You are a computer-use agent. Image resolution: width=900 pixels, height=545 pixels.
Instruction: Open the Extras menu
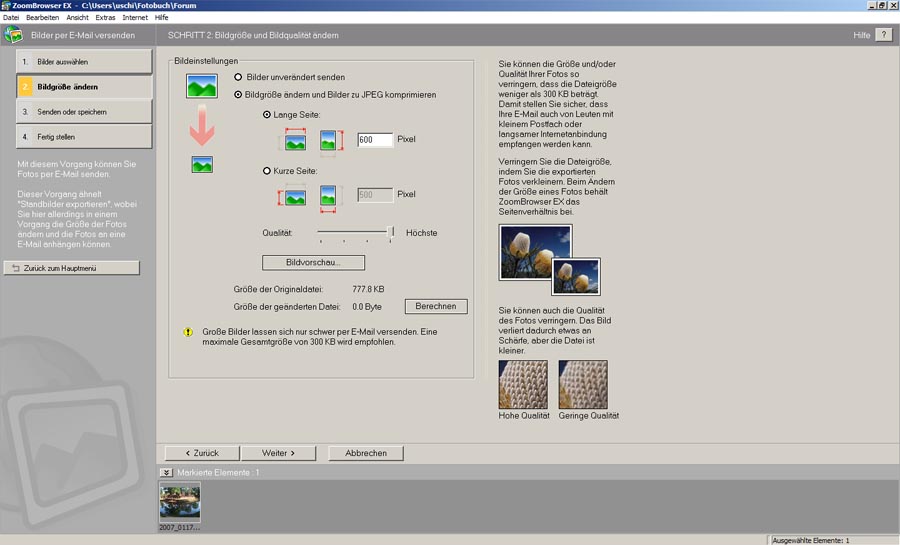[x=105, y=17]
